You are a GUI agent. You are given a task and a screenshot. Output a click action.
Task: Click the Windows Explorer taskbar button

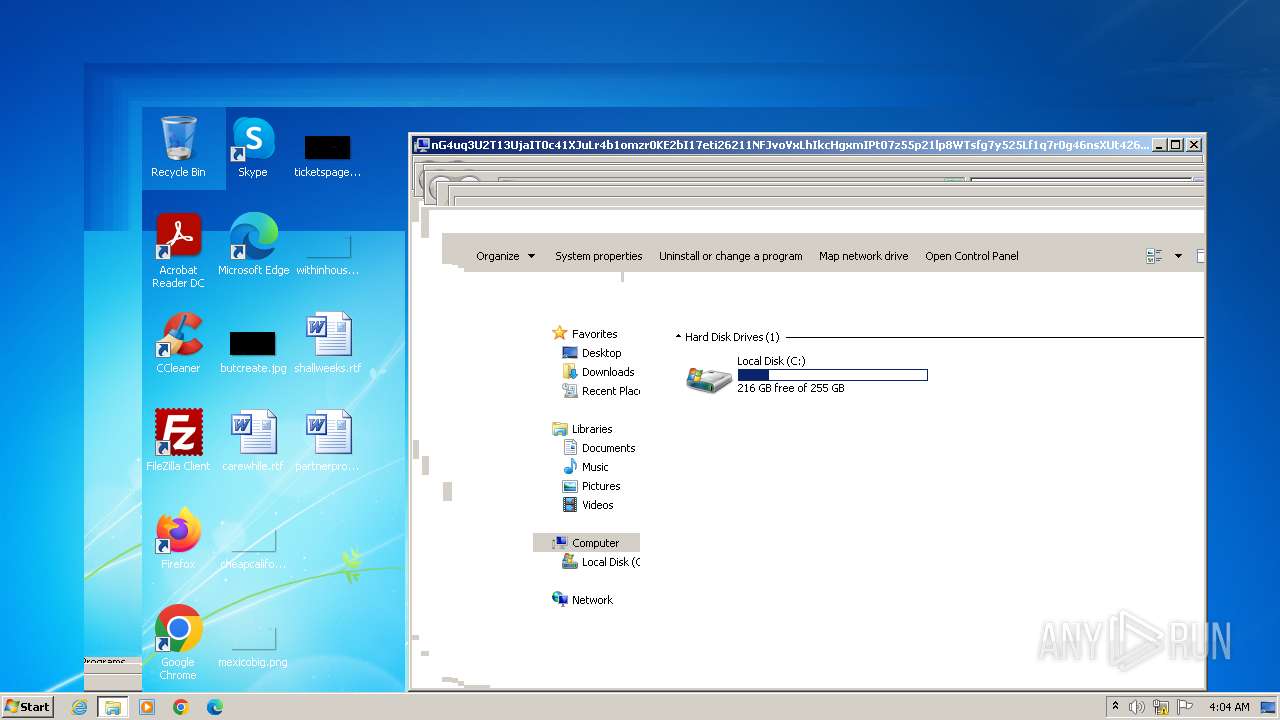click(x=112, y=707)
